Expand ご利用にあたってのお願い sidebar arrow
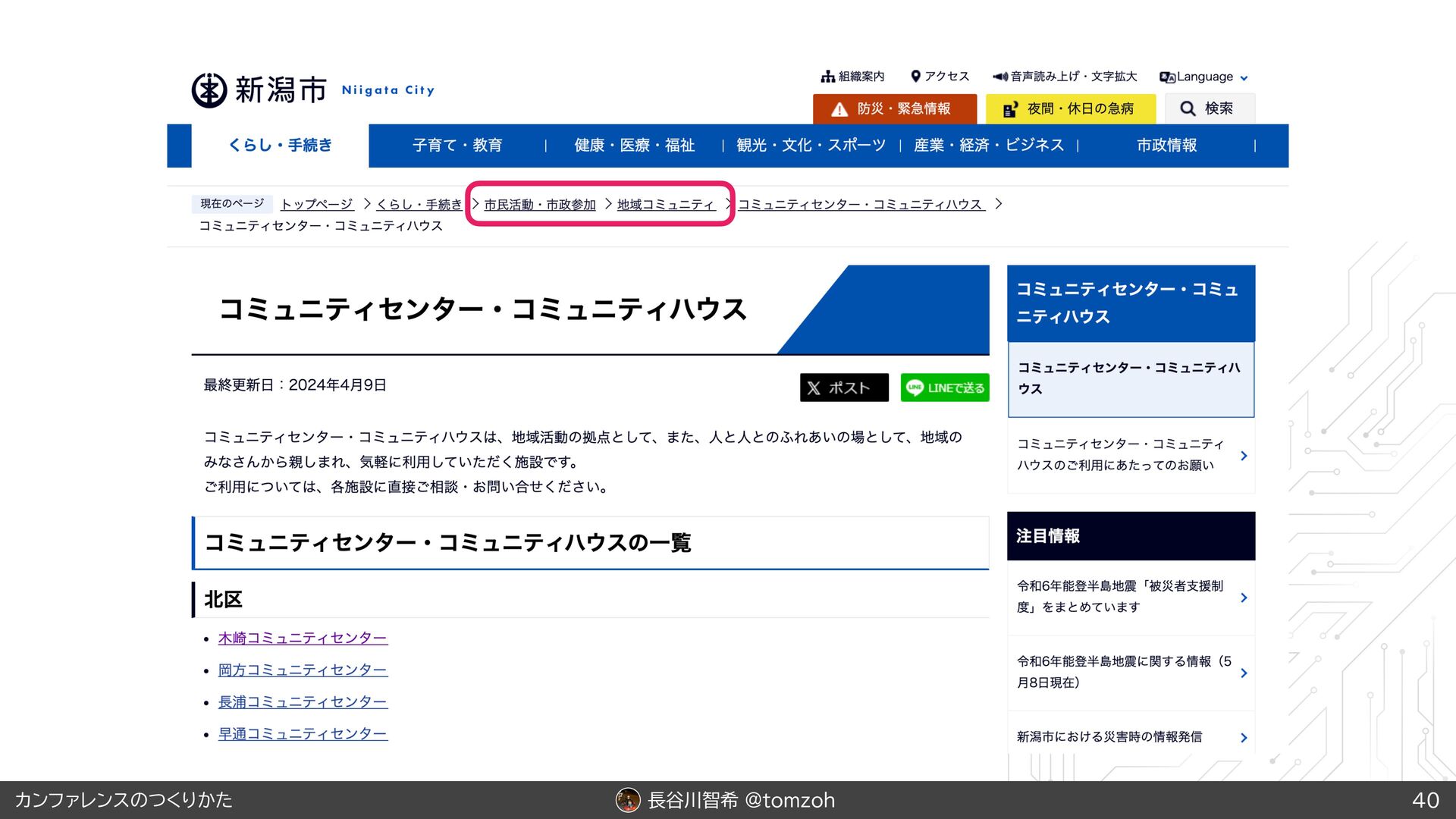The image size is (1456, 819). coord(1244,455)
